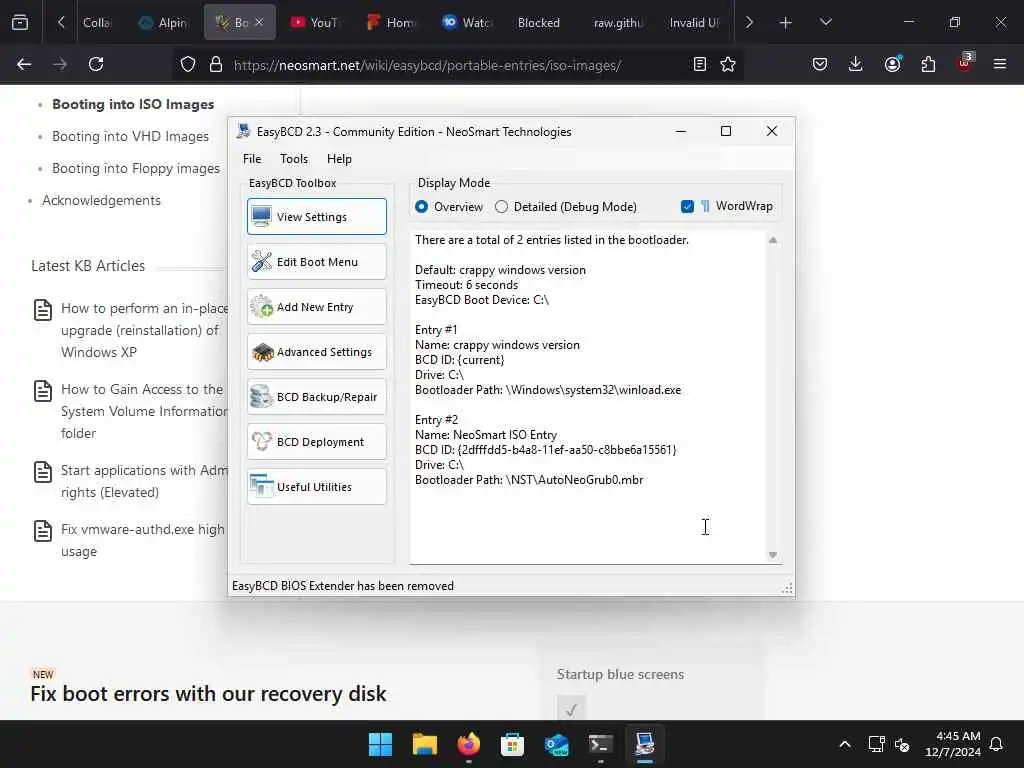The image size is (1024, 768).
Task: Switch to the Watc tab
Action: point(467,23)
